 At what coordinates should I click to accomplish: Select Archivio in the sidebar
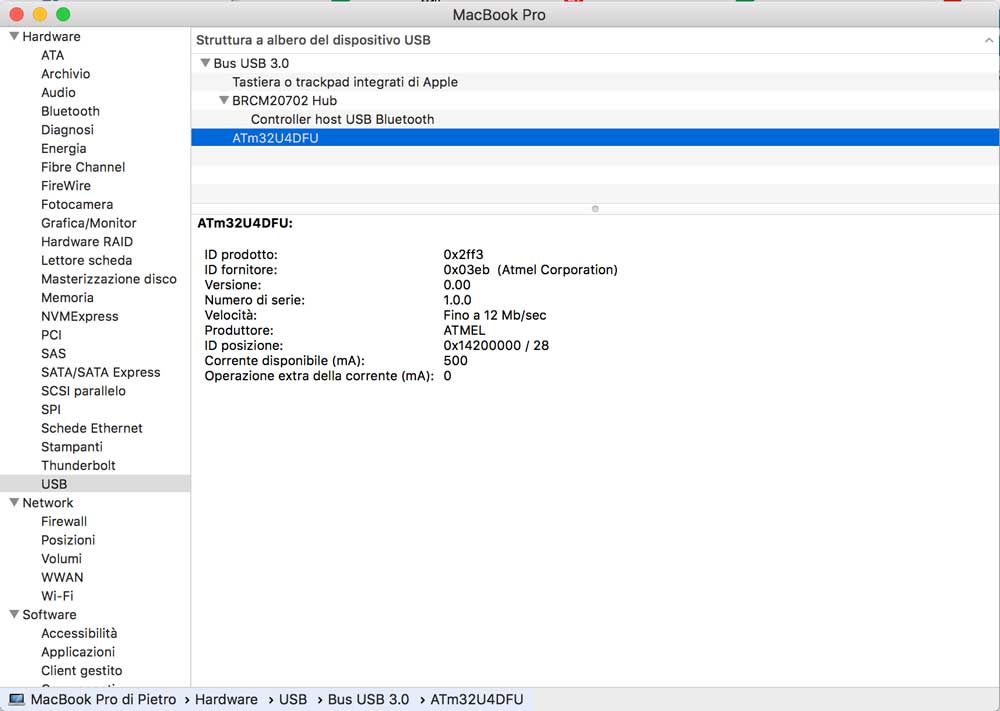click(x=66, y=74)
